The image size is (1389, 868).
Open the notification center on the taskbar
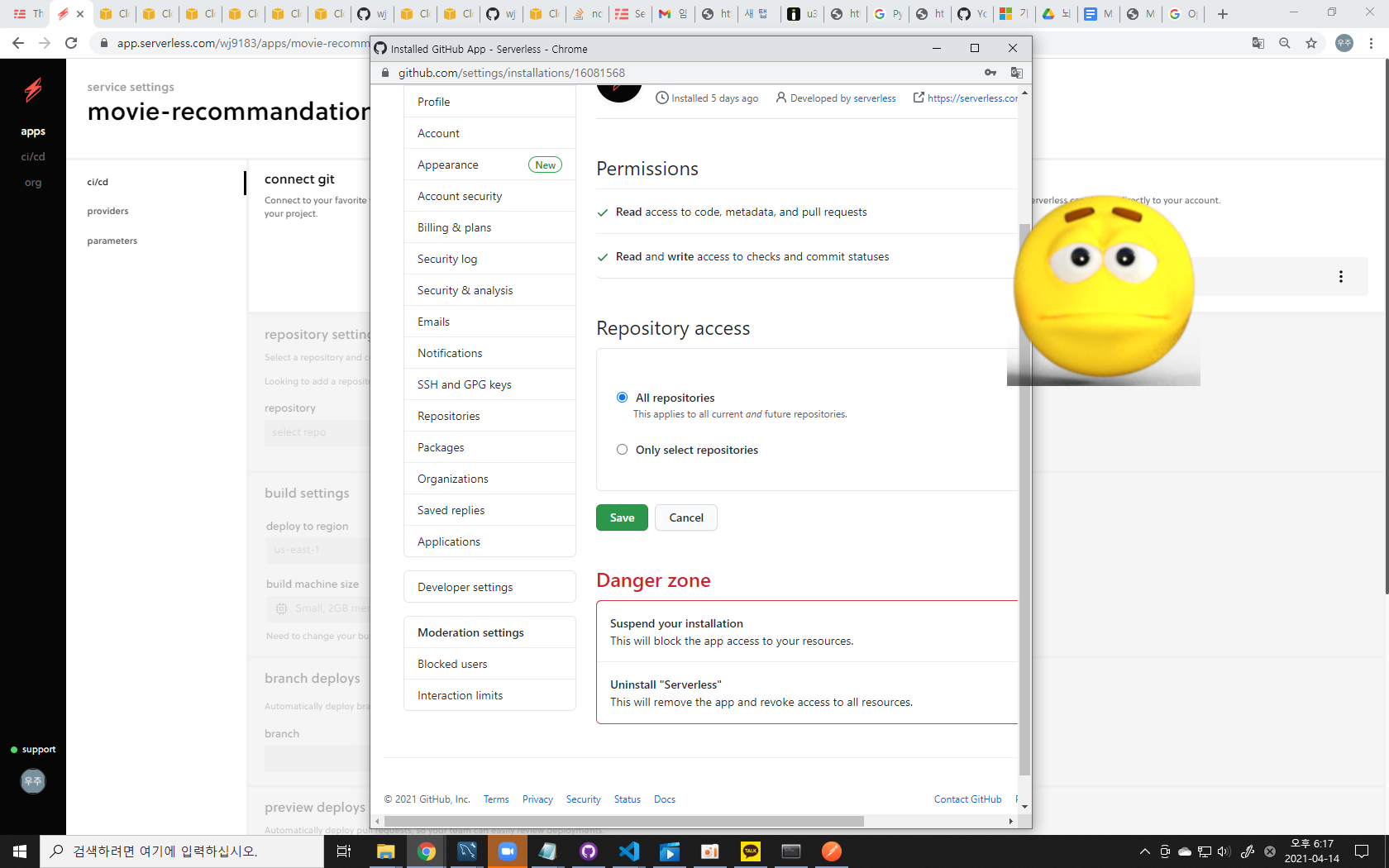coord(1362,851)
